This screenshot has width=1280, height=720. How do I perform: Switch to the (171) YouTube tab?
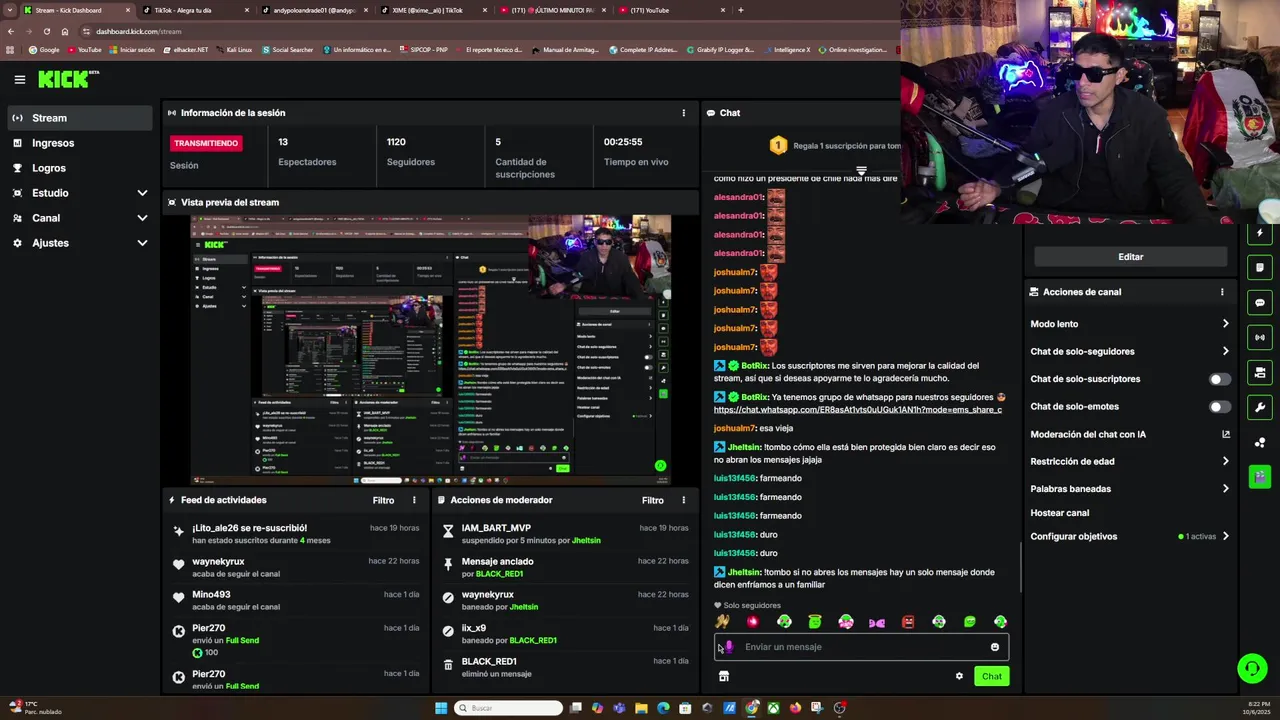point(672,10)
